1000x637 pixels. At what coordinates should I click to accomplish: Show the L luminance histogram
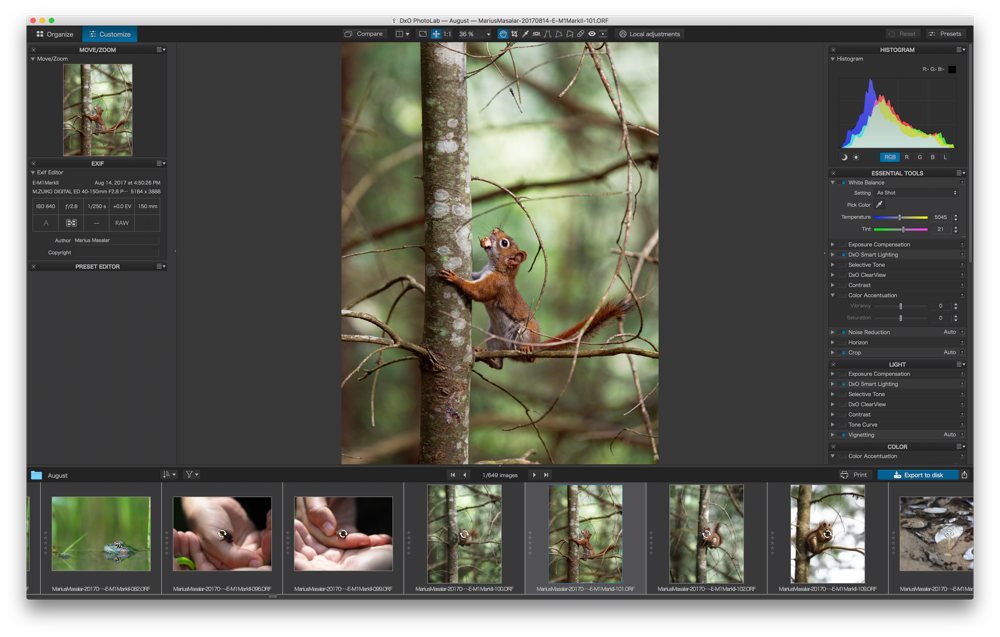click(945, 157)
